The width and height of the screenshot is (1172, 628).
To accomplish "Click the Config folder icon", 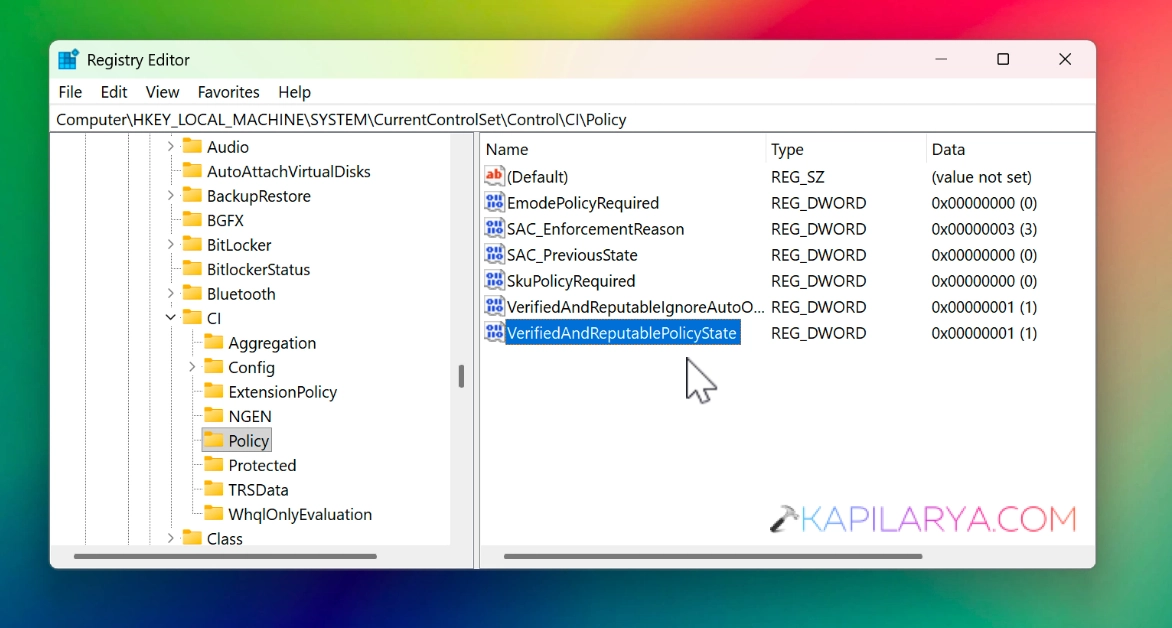I will 214,367.
